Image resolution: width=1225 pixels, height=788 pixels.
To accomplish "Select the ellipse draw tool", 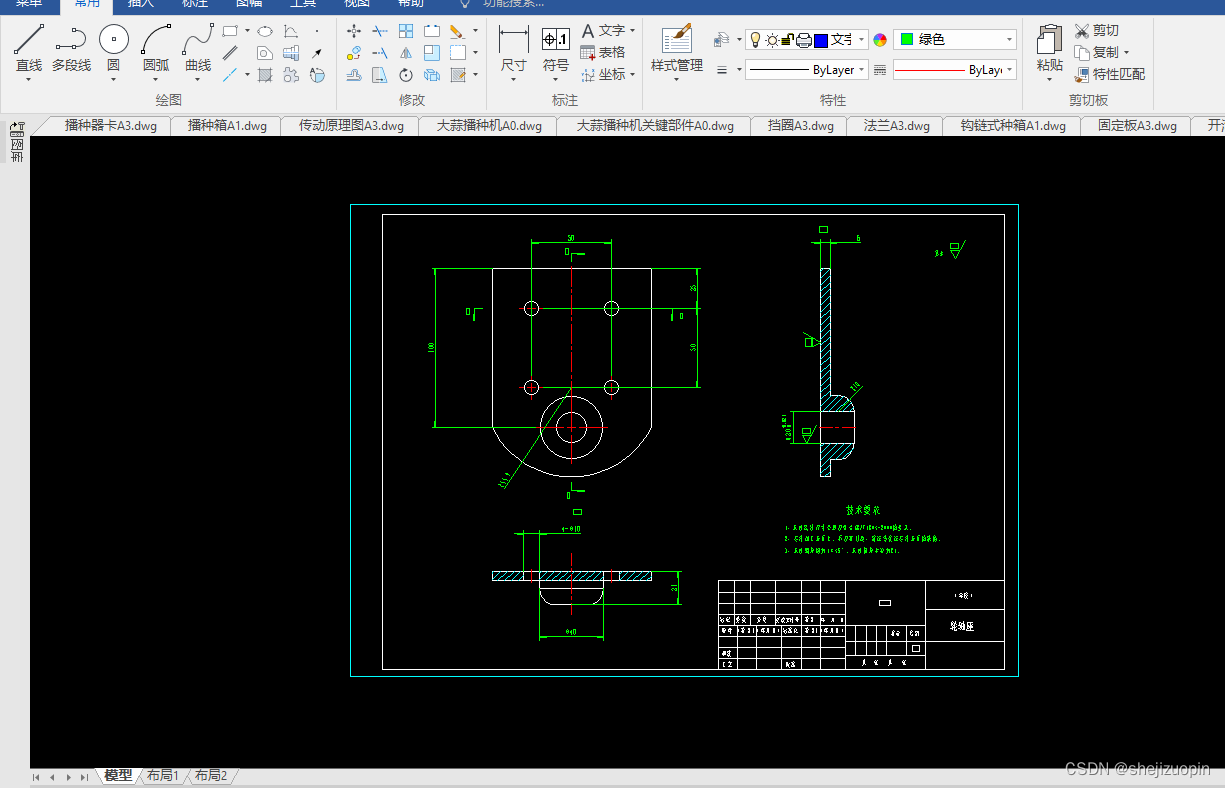I will tap(265, 31).
